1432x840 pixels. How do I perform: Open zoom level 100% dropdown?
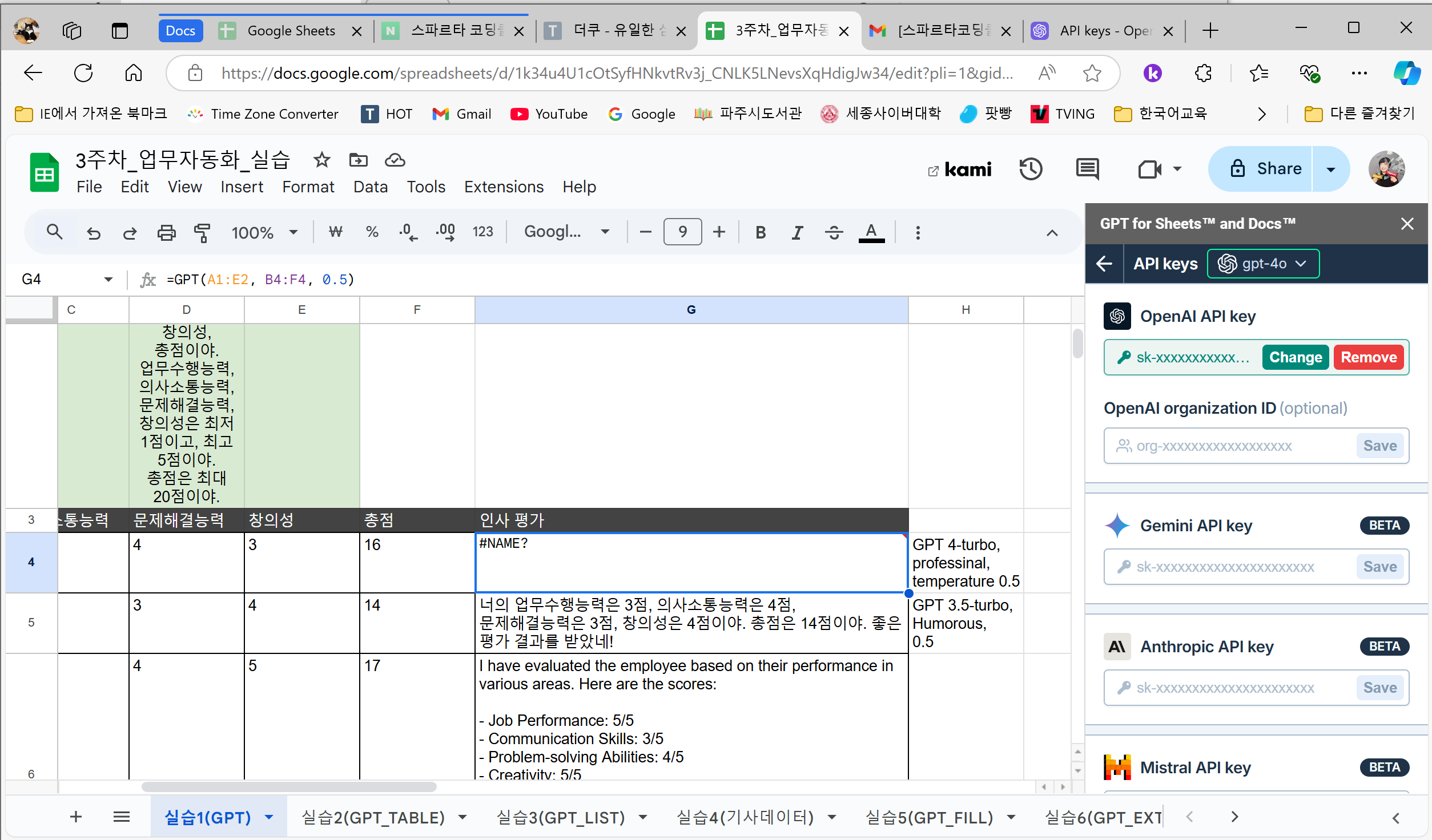point(264,232)
